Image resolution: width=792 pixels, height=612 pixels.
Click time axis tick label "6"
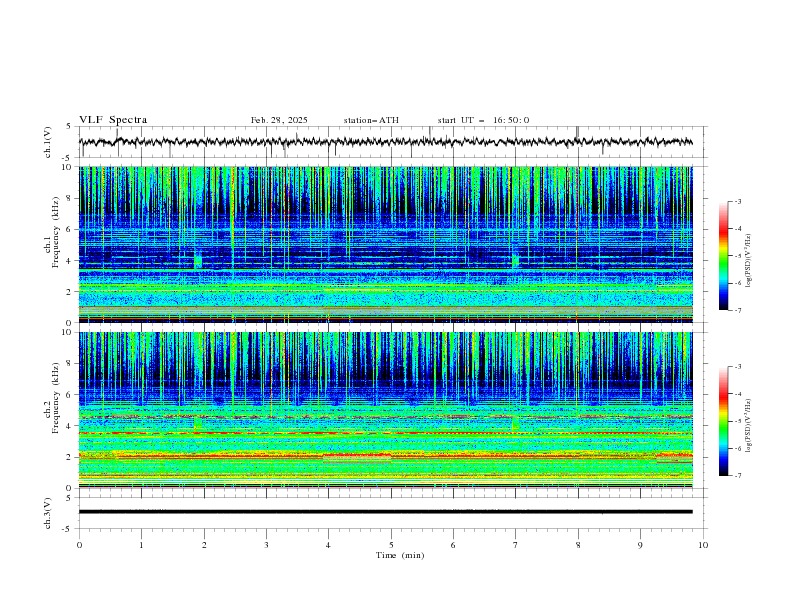tap(453, 545)
